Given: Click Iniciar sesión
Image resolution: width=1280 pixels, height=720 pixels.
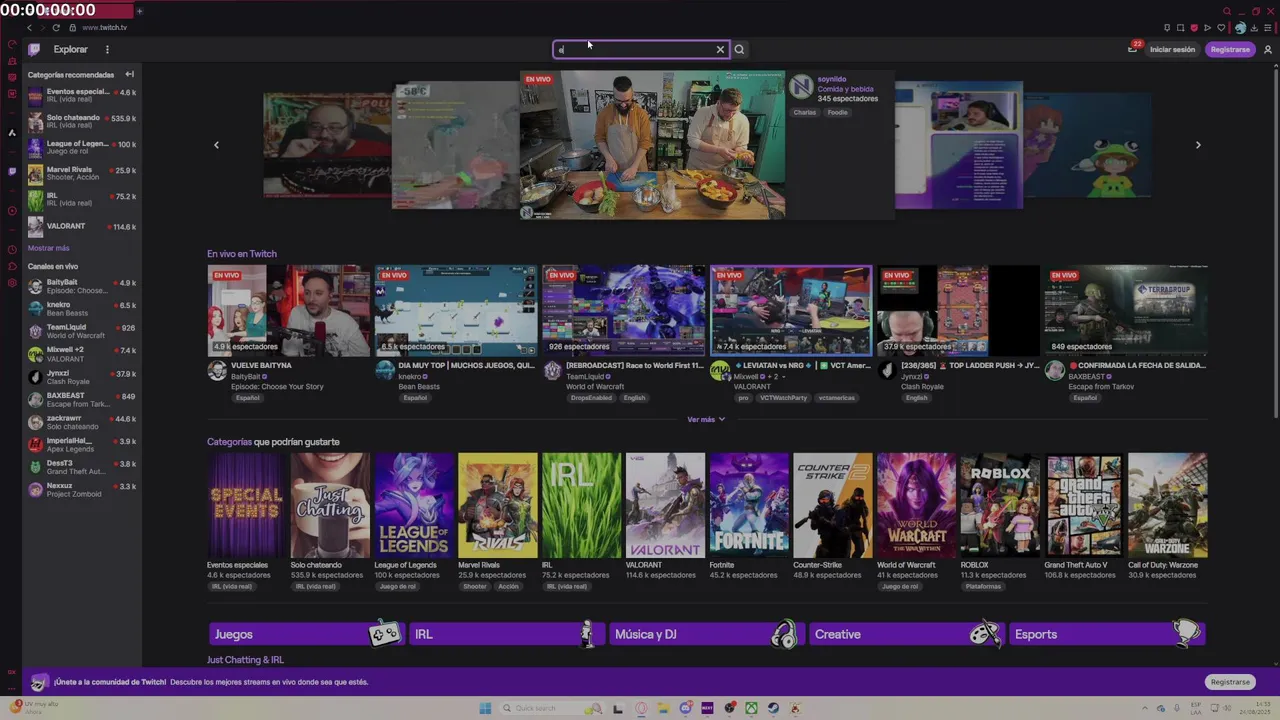Looking at the screenshot, I should pyautogui.click(x=1172, y=49).
